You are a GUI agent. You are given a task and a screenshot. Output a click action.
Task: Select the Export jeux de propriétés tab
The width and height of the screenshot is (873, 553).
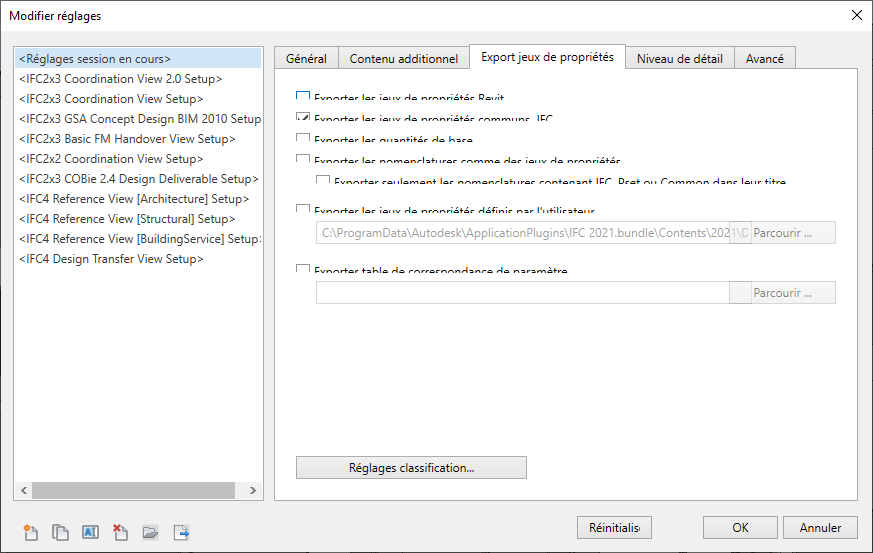coord(547,57)
